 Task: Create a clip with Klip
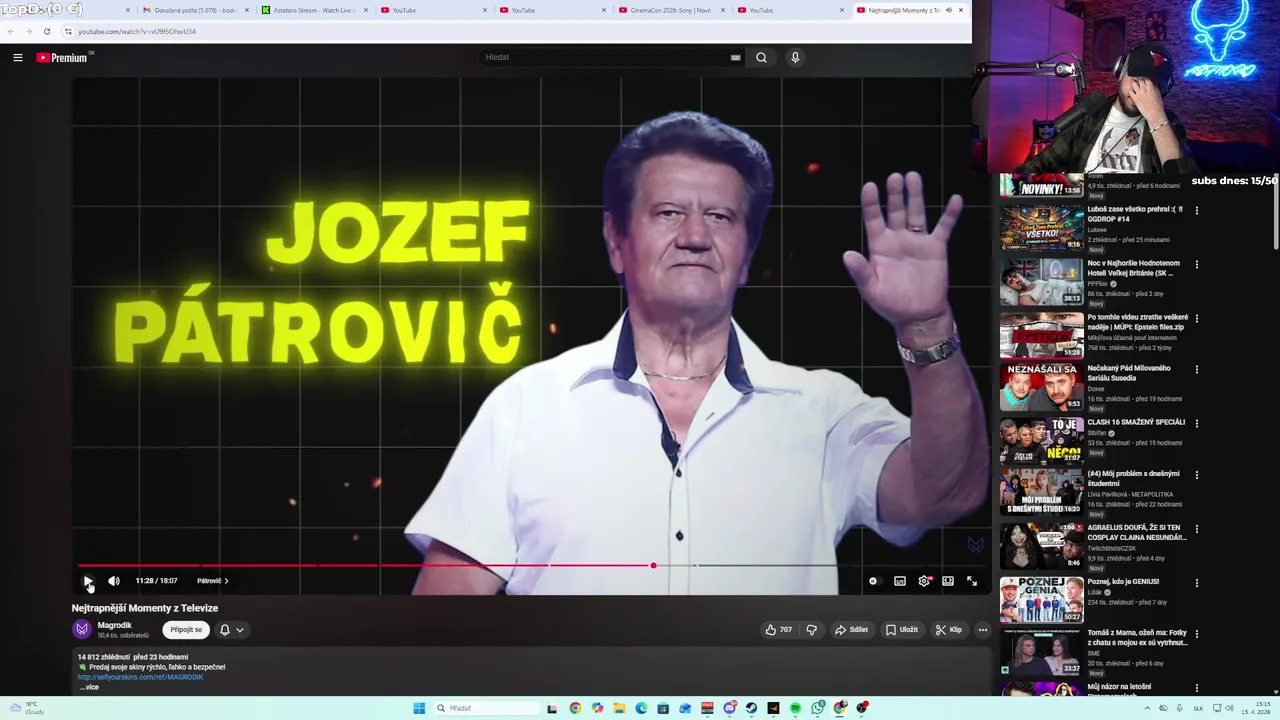[x=948, y=630]
